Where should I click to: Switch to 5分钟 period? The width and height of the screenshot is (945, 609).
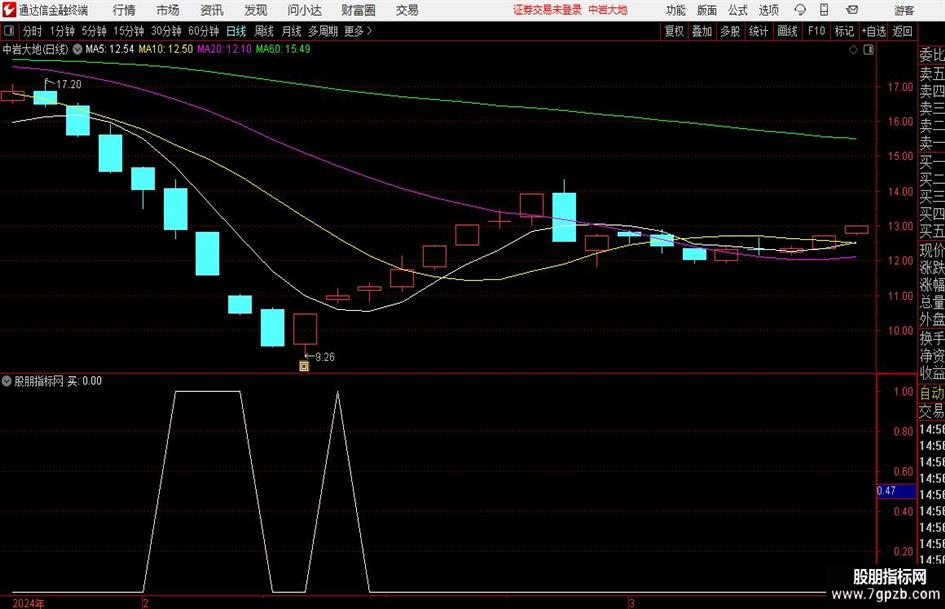point(94,31)
